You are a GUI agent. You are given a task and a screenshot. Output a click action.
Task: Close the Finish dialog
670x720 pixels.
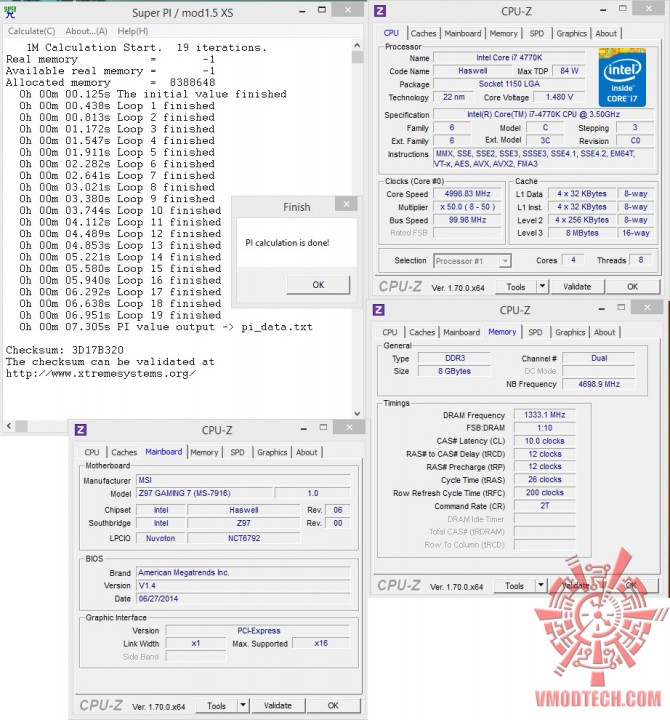(347, 204)
